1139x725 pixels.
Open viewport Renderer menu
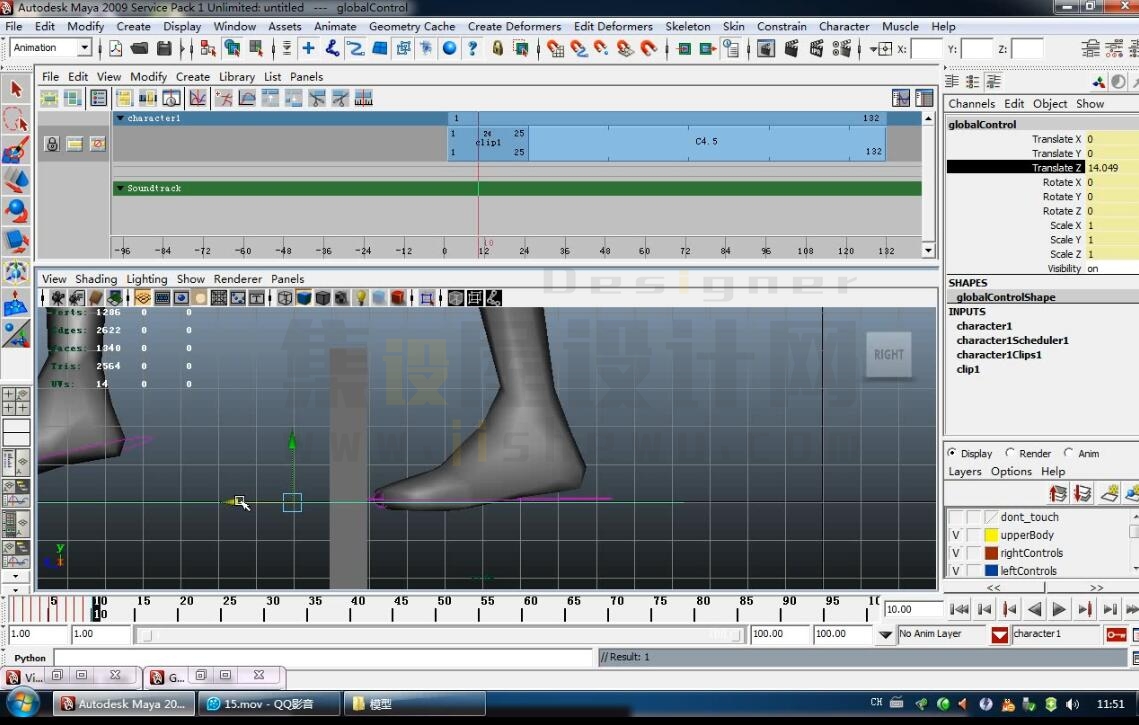click(238, 279)
